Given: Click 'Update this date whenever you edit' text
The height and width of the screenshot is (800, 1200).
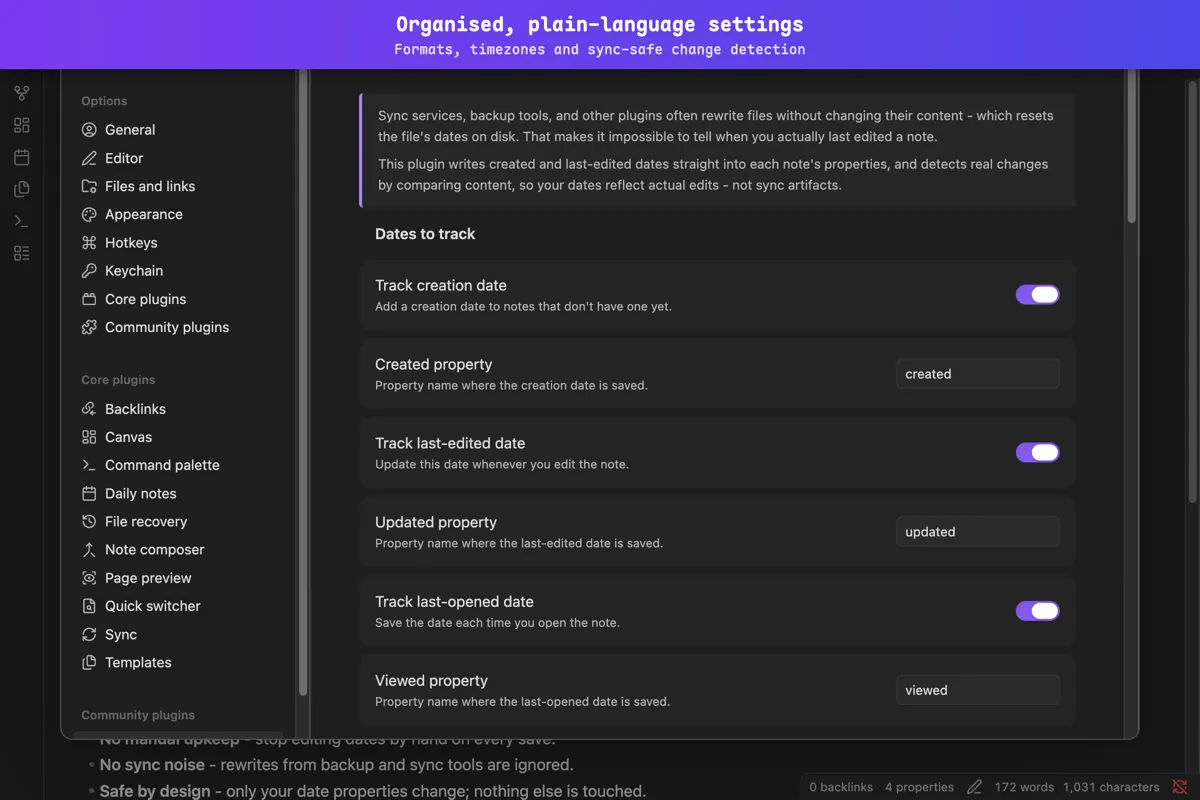Looking at the screenshot, I should point(502,464).
